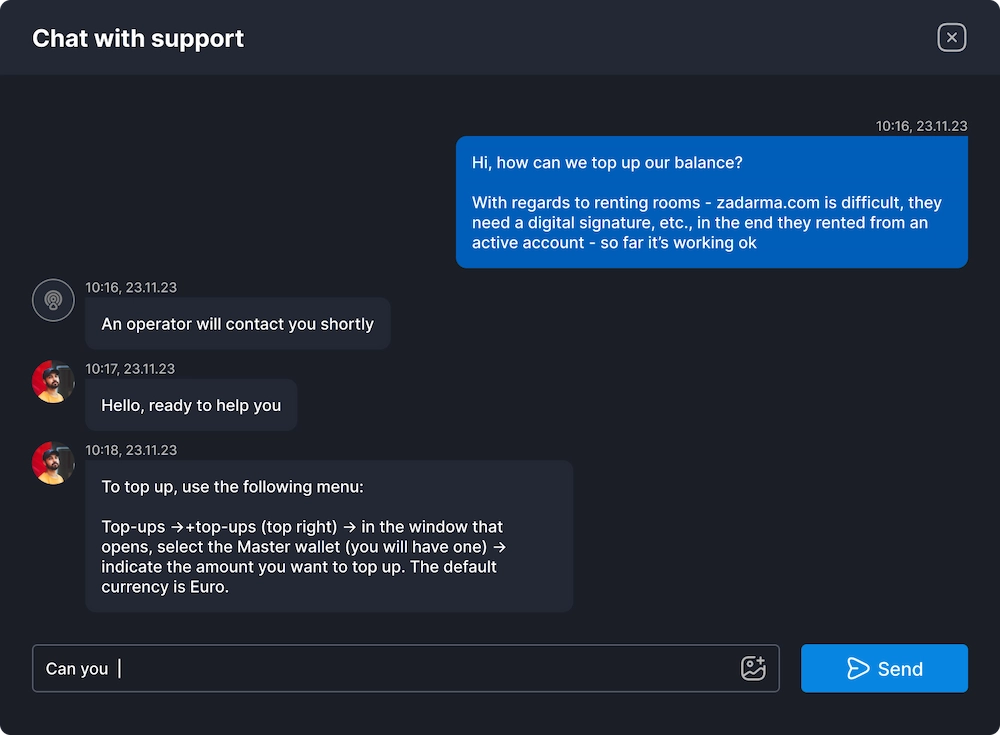This screenshot has height=735, width=1000.
Task: Click the 10:18 timestamp above the menu instructions
Action: coord(131,450)
